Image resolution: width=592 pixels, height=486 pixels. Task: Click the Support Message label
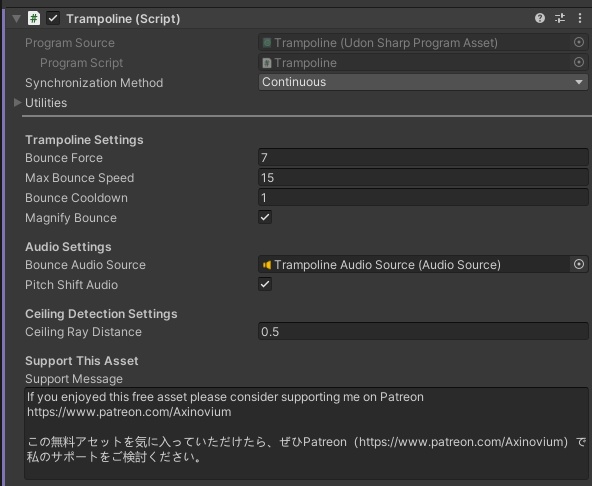(74, 379)
